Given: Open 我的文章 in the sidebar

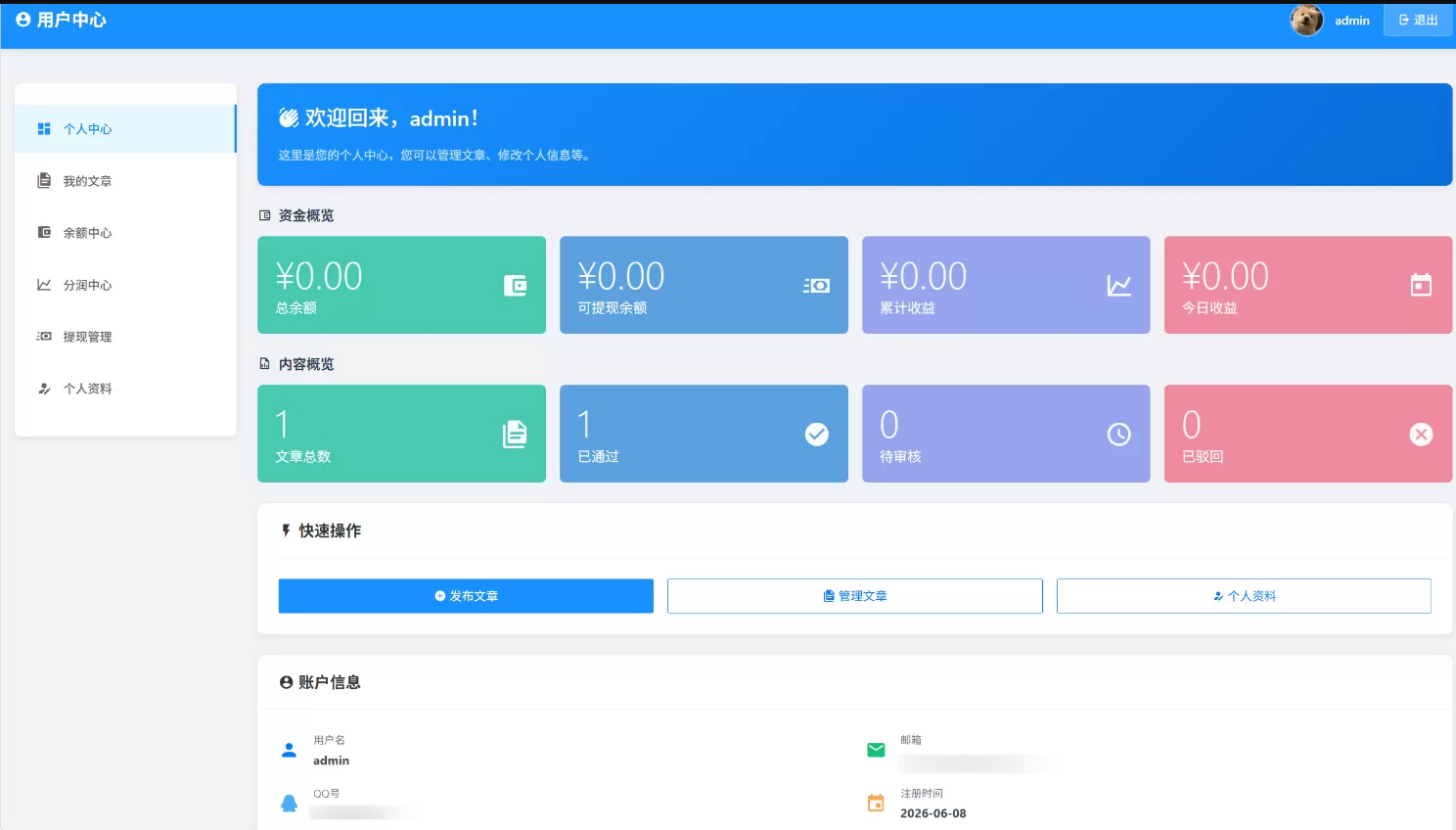Looking at the screenshot, I should tap(125, 181).
